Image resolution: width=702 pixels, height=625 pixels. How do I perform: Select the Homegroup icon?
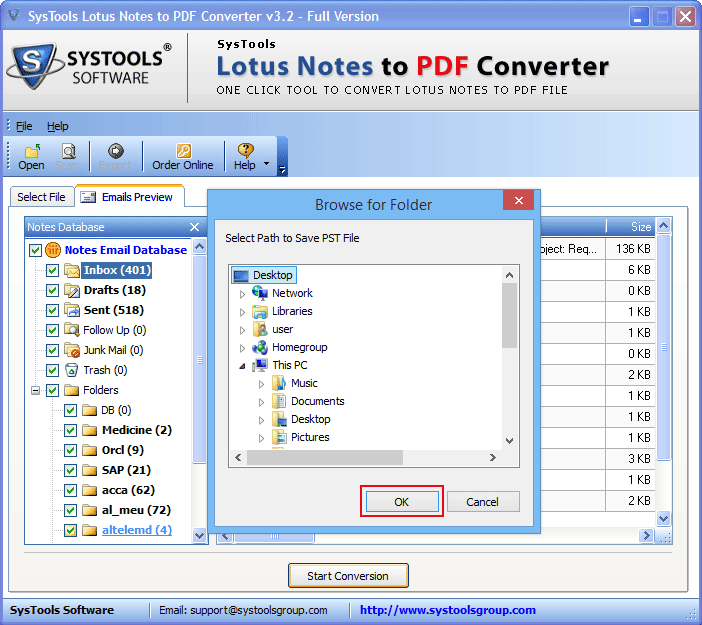pos(260,347)
